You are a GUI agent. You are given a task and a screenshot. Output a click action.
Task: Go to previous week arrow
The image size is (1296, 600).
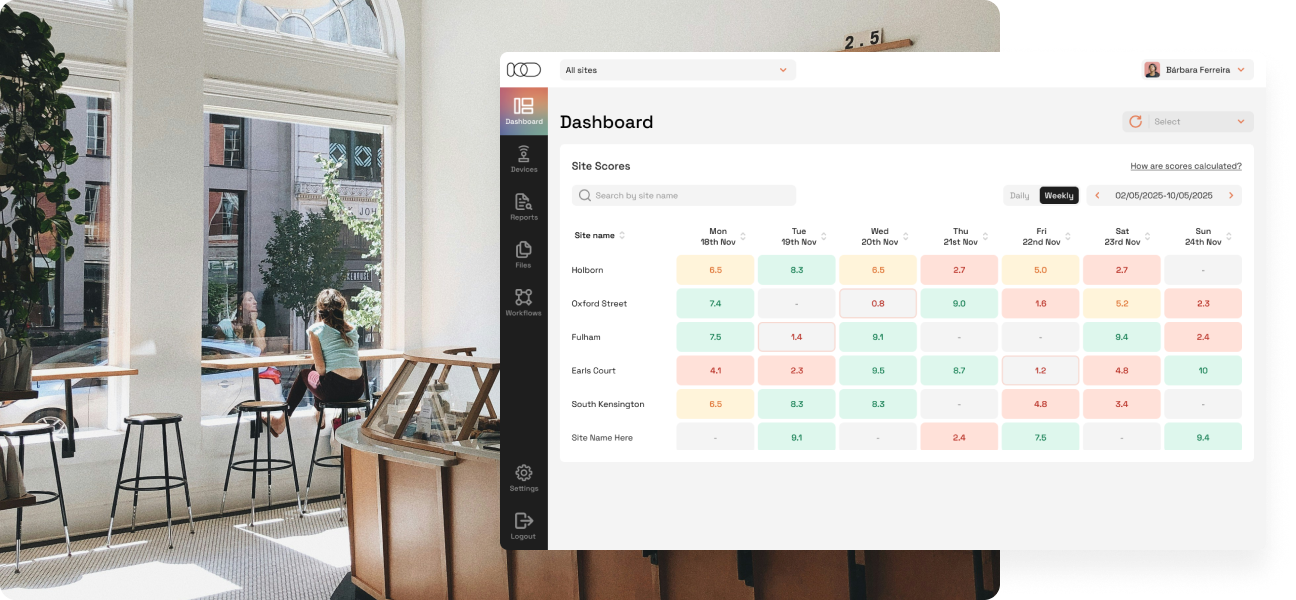[x=1097, y=196]
